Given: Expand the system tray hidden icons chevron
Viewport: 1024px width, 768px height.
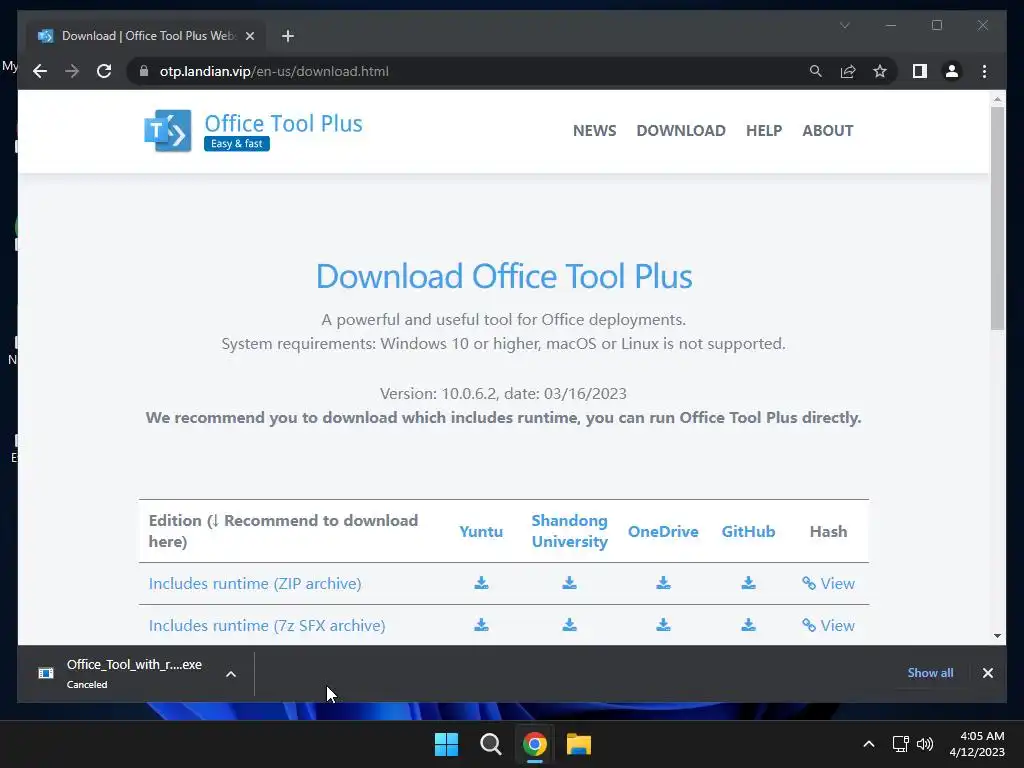Looking at the screenshot, I should tap(869, 744).
